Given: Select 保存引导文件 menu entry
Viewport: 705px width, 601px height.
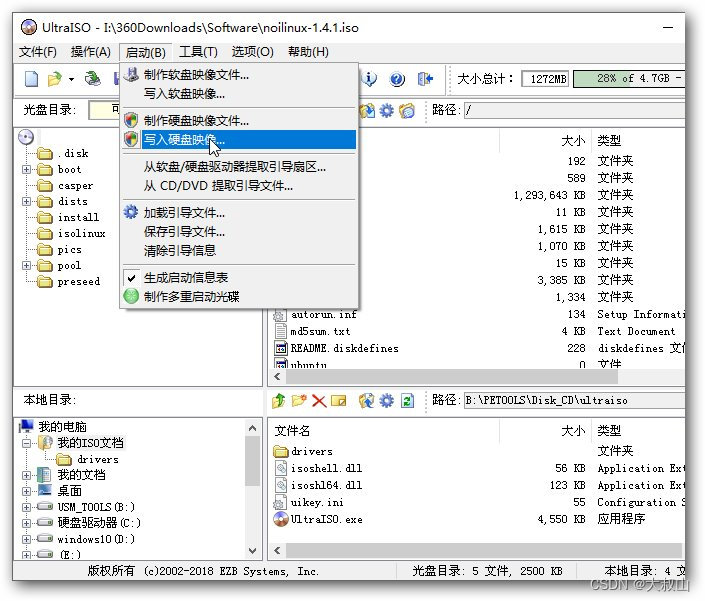Looking at the screenshot, I should pos(239,231).
